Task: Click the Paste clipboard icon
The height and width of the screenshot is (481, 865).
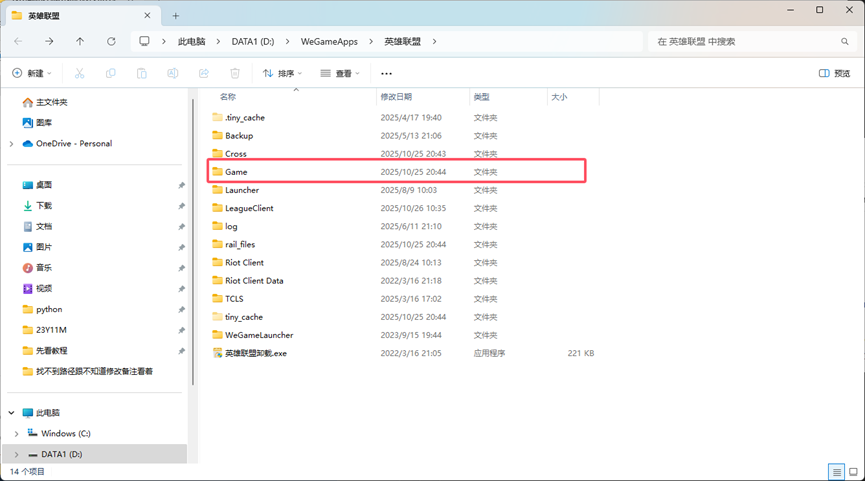Action: pos(142,73)
